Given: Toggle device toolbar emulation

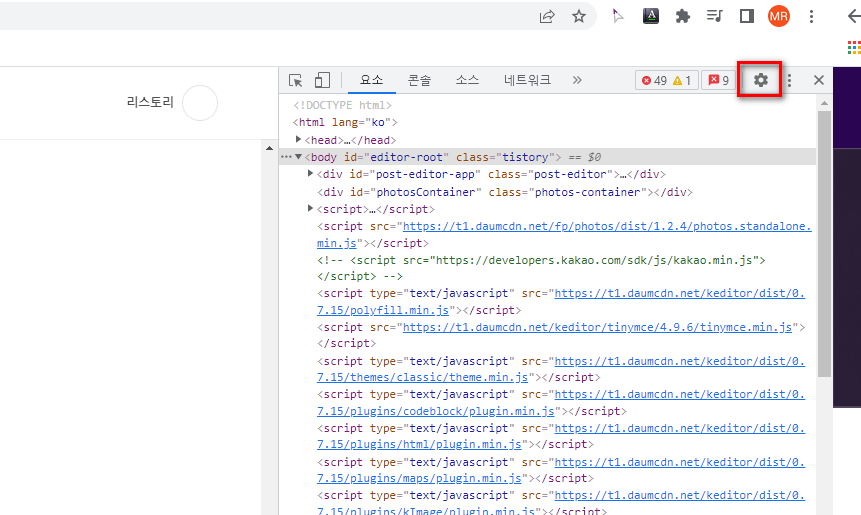Looking at the screenshot, I should [x=322, y=80].
